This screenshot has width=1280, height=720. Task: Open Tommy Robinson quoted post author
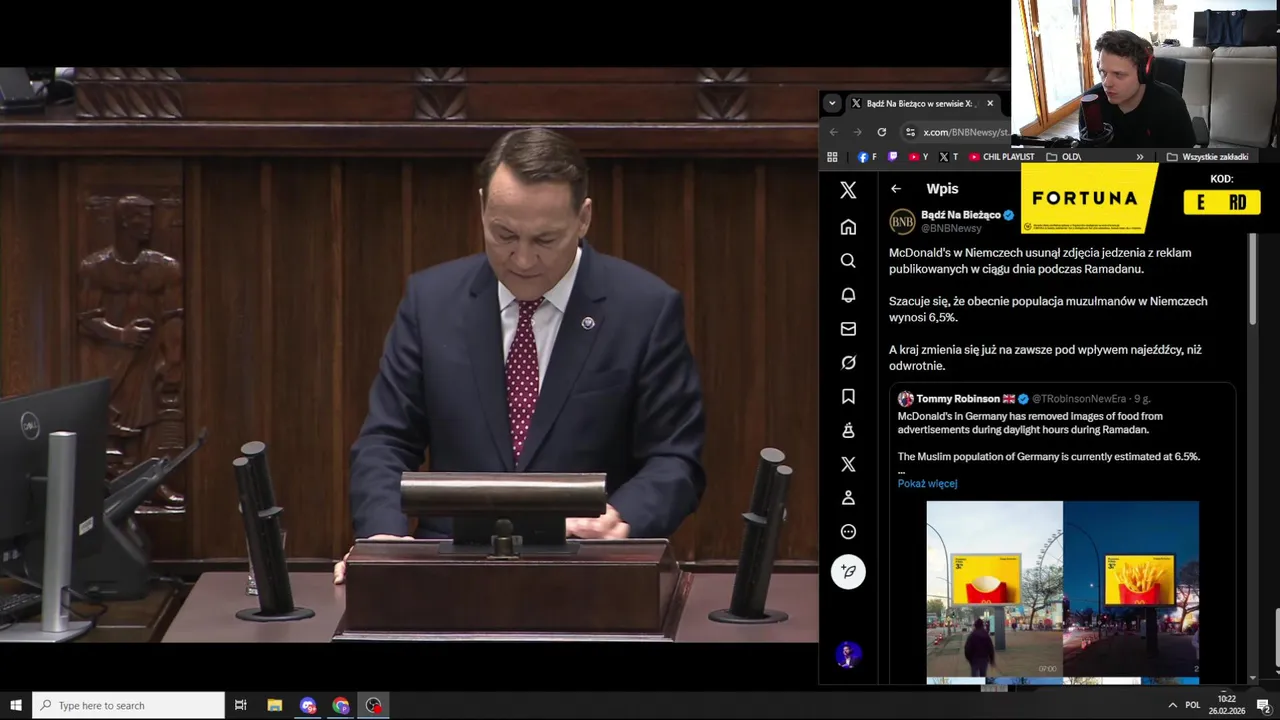pyautogui.click(x=957, y=399)
